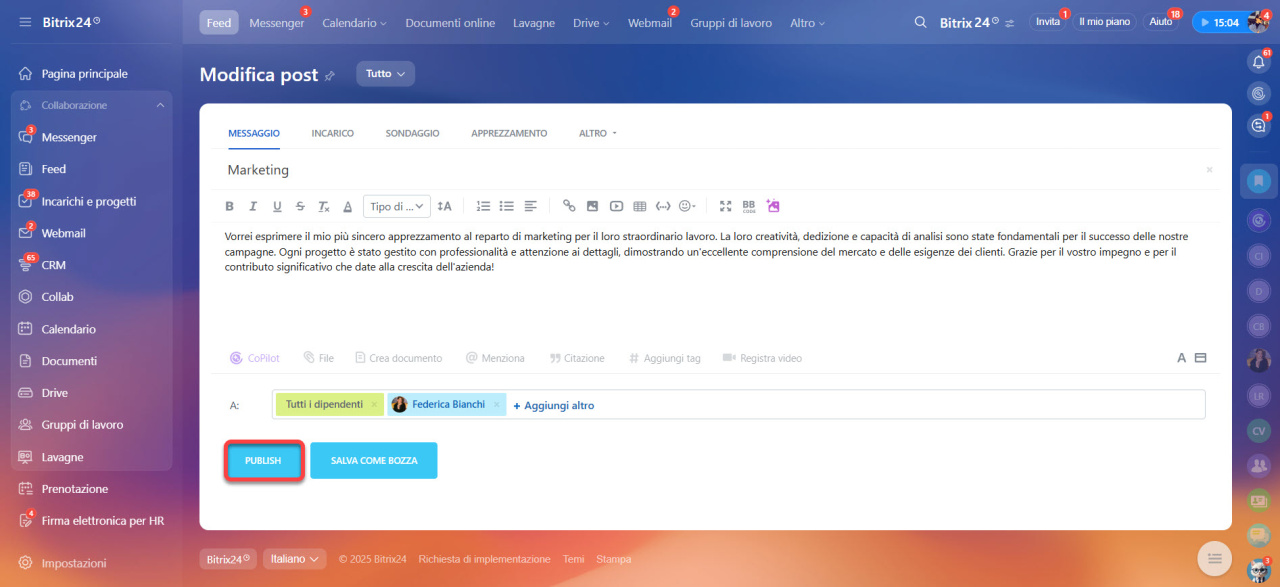Apply strikethrough formatting in editor

tap(300, 206)
